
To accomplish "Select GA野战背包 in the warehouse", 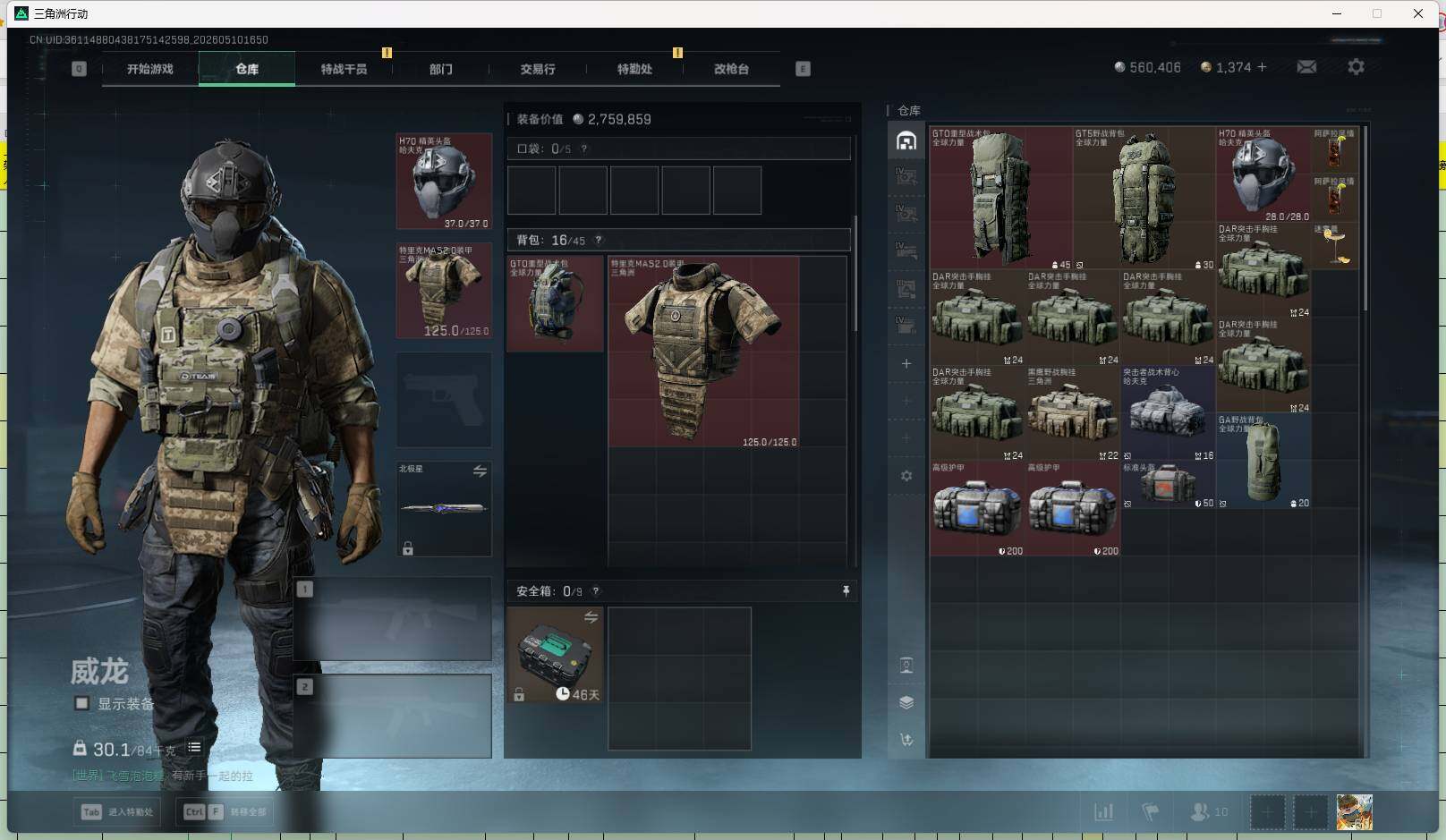I will 1263,461.
